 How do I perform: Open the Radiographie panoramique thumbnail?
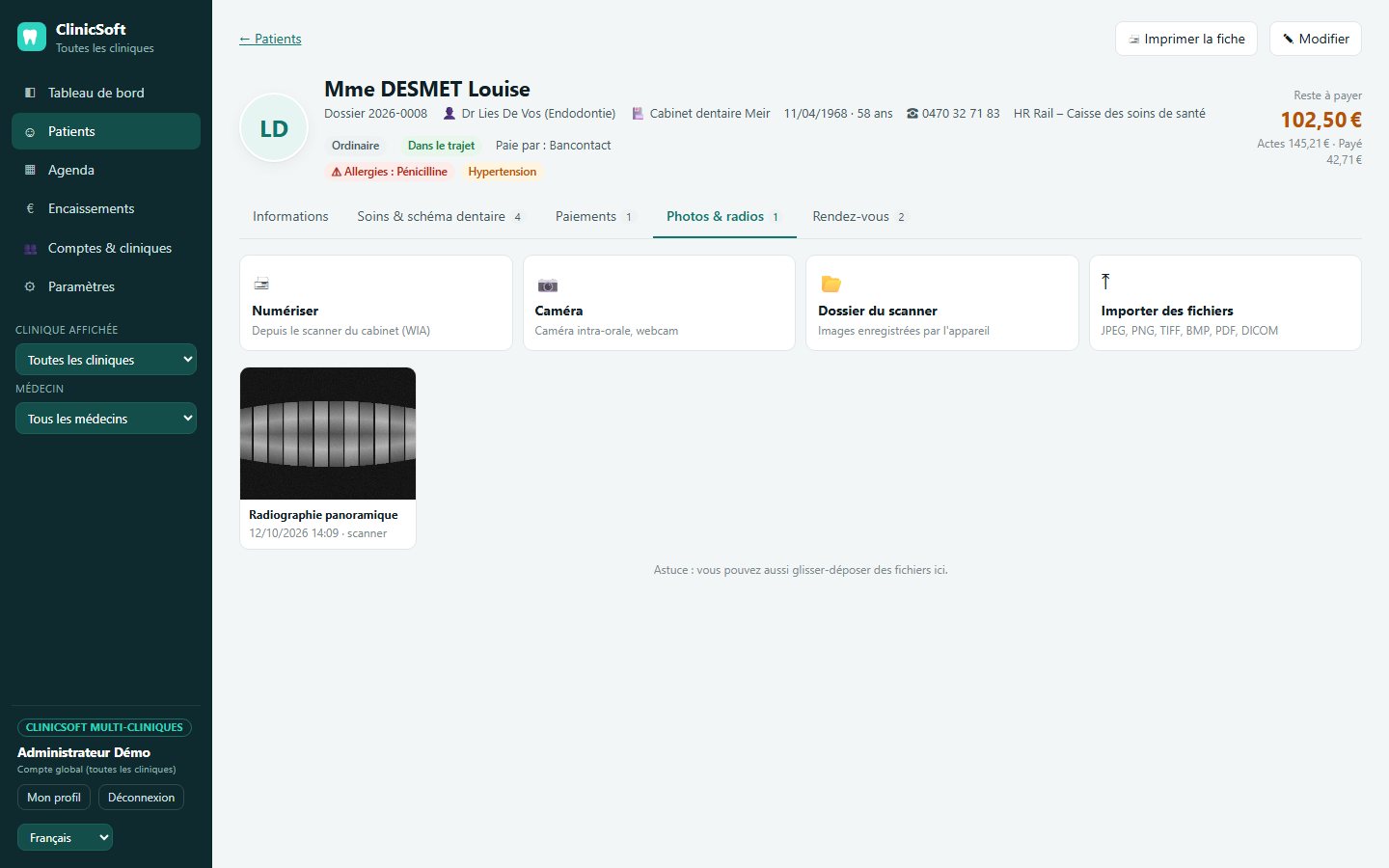(x=328, y=458)
